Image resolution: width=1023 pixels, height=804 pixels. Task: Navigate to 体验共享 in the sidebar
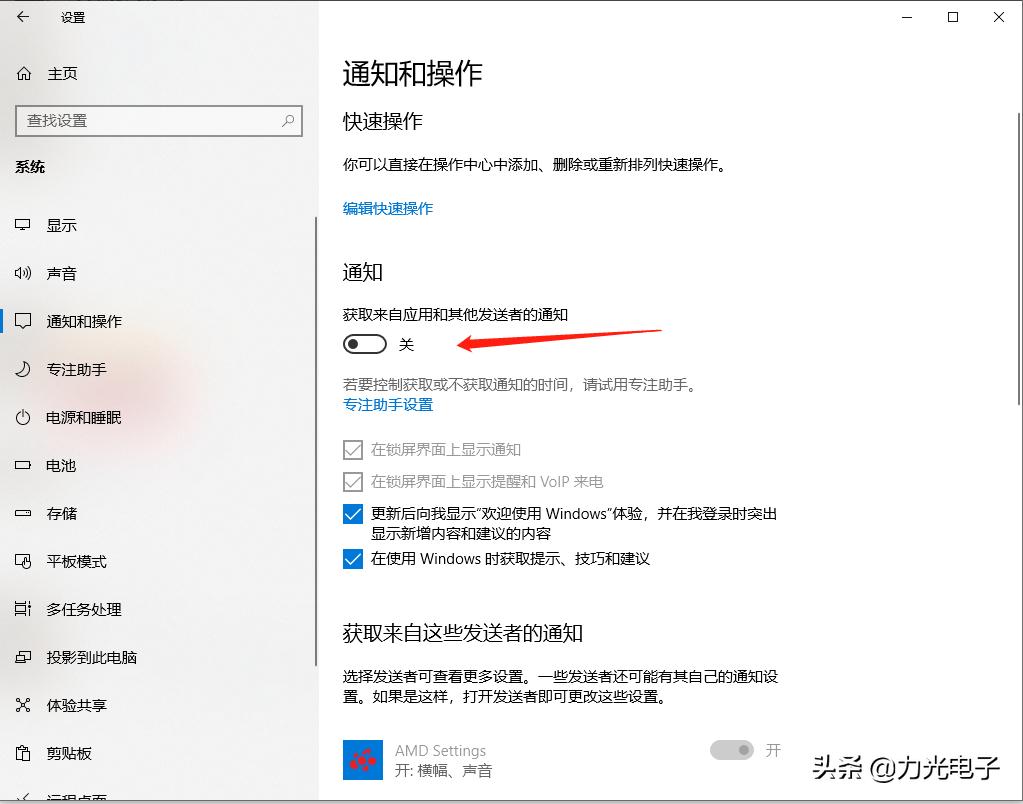[22, 705]
